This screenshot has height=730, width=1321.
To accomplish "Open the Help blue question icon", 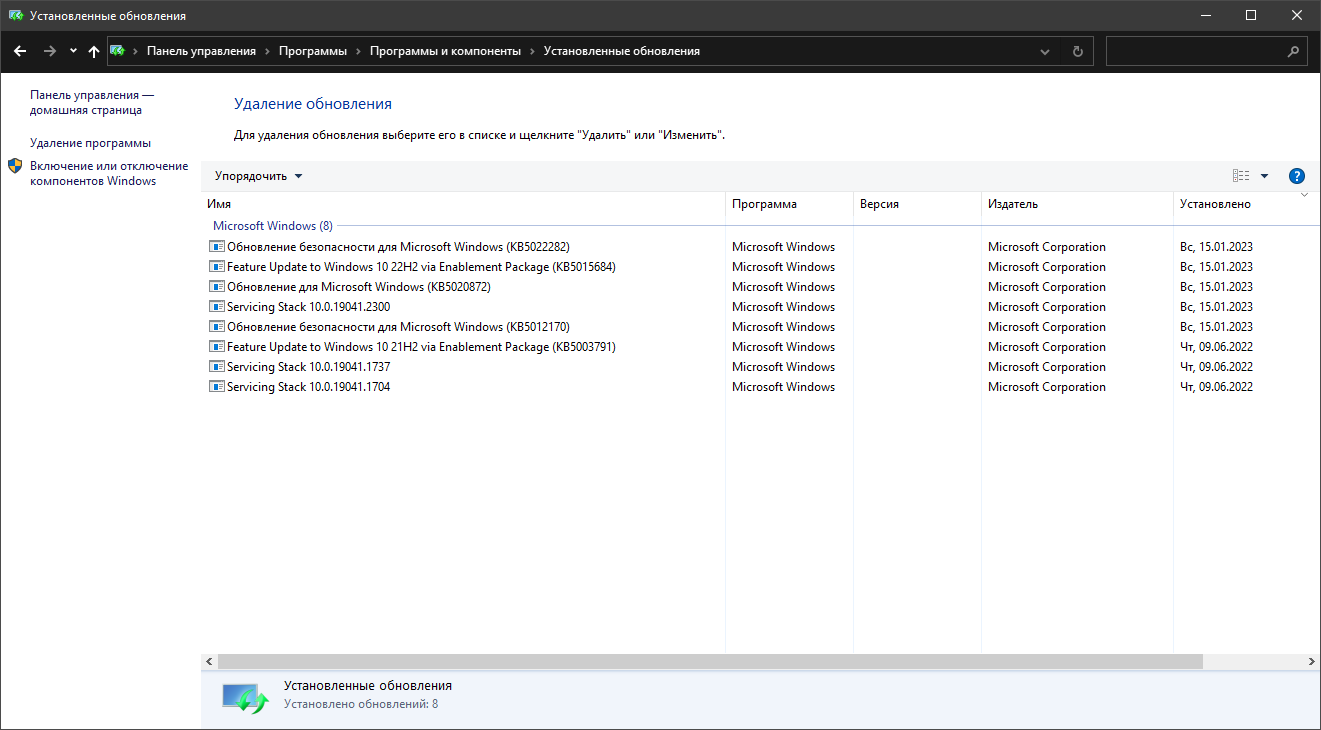I will 1297,176.
